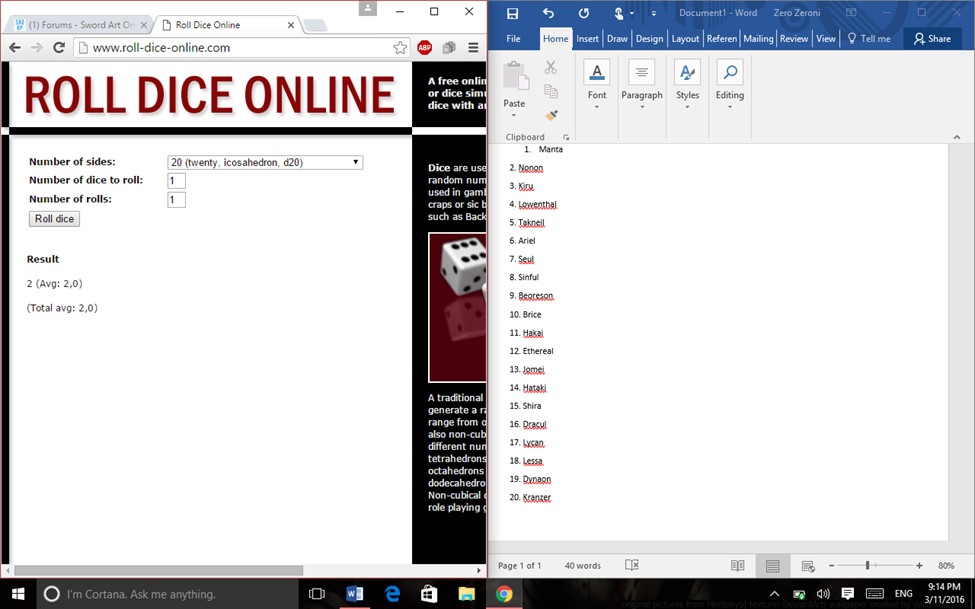975x609 pixels.
Task: Open Microsoft Edge from taskbar
Action: 392,594
